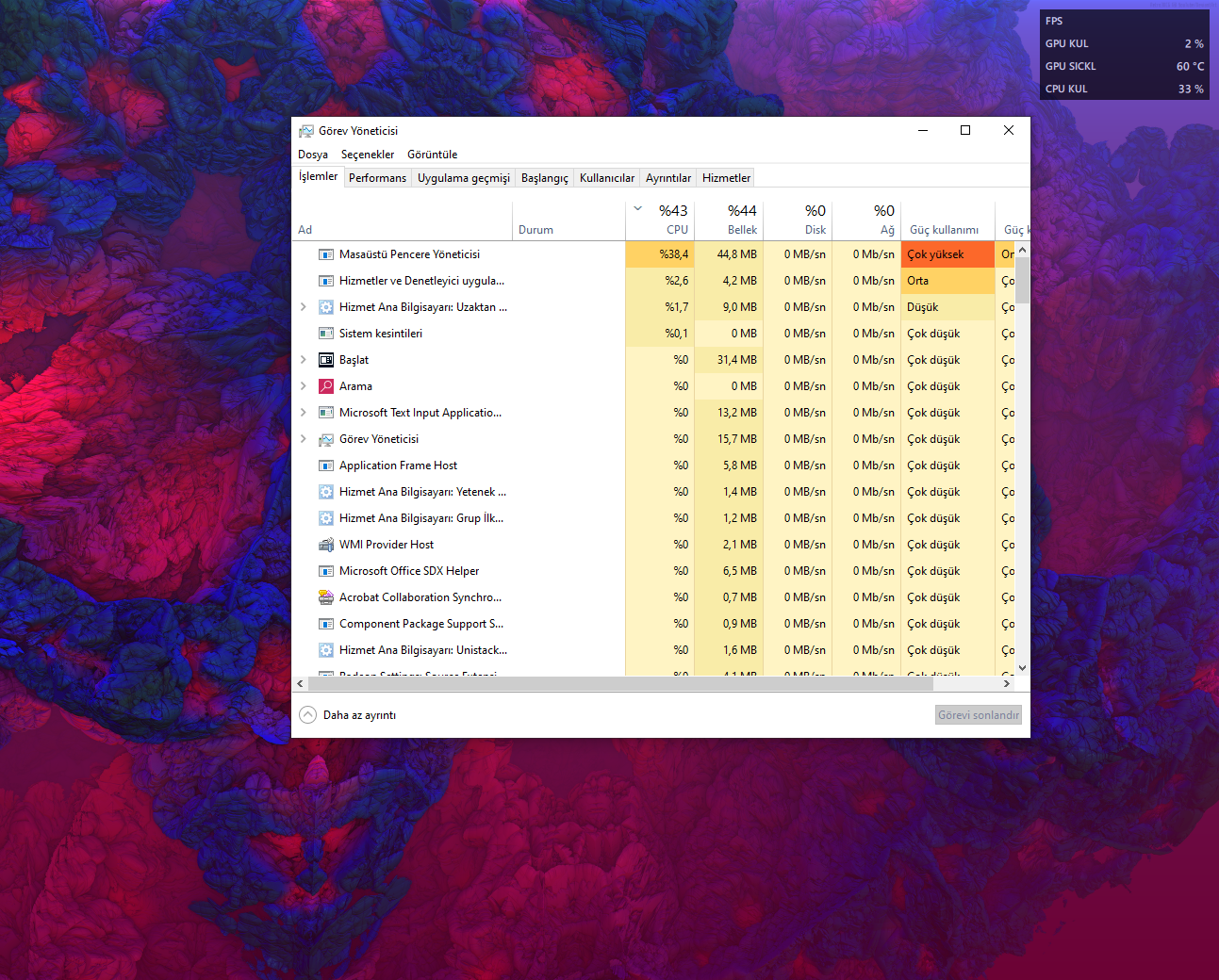Image resolution: width=1219 pixels, height=980 pixels.
Task: Select the İşlemler tab
Action: (x=318, y=176)
